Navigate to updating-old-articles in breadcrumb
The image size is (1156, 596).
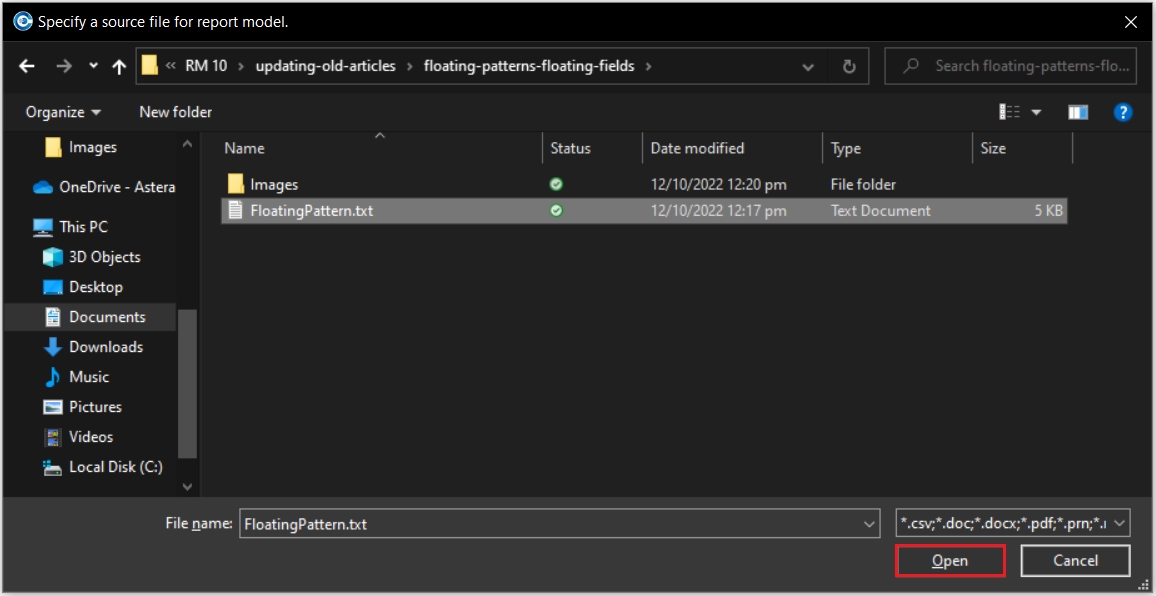pos(325,66)
